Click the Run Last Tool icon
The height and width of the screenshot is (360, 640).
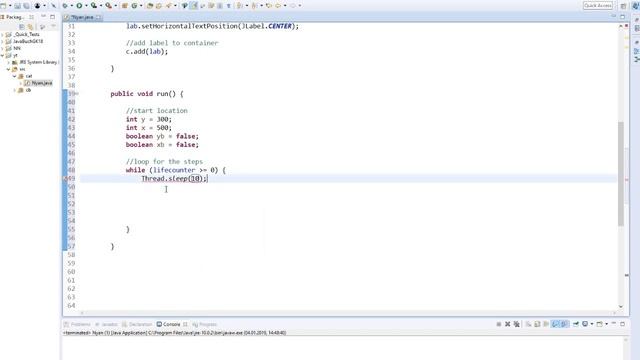point(109,6)
